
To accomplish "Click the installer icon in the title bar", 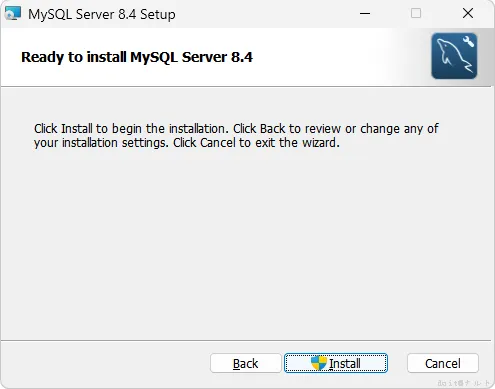I will (13, 14).
